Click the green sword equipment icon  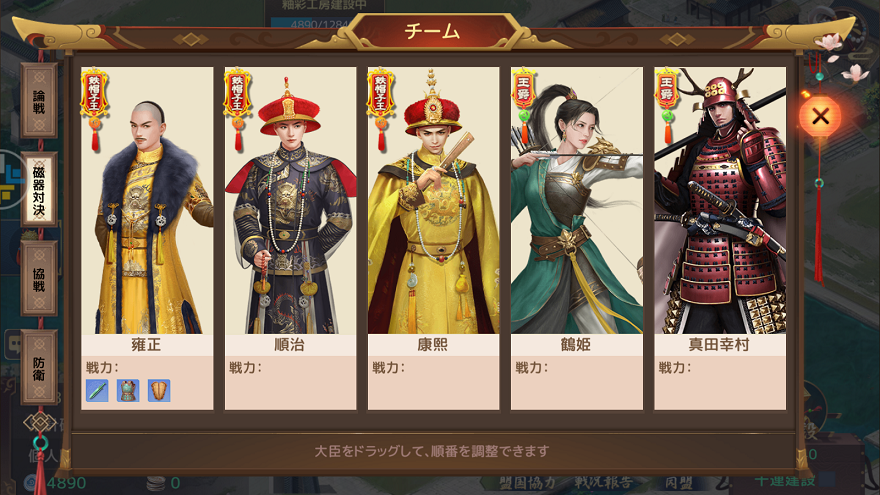[97, 391]
